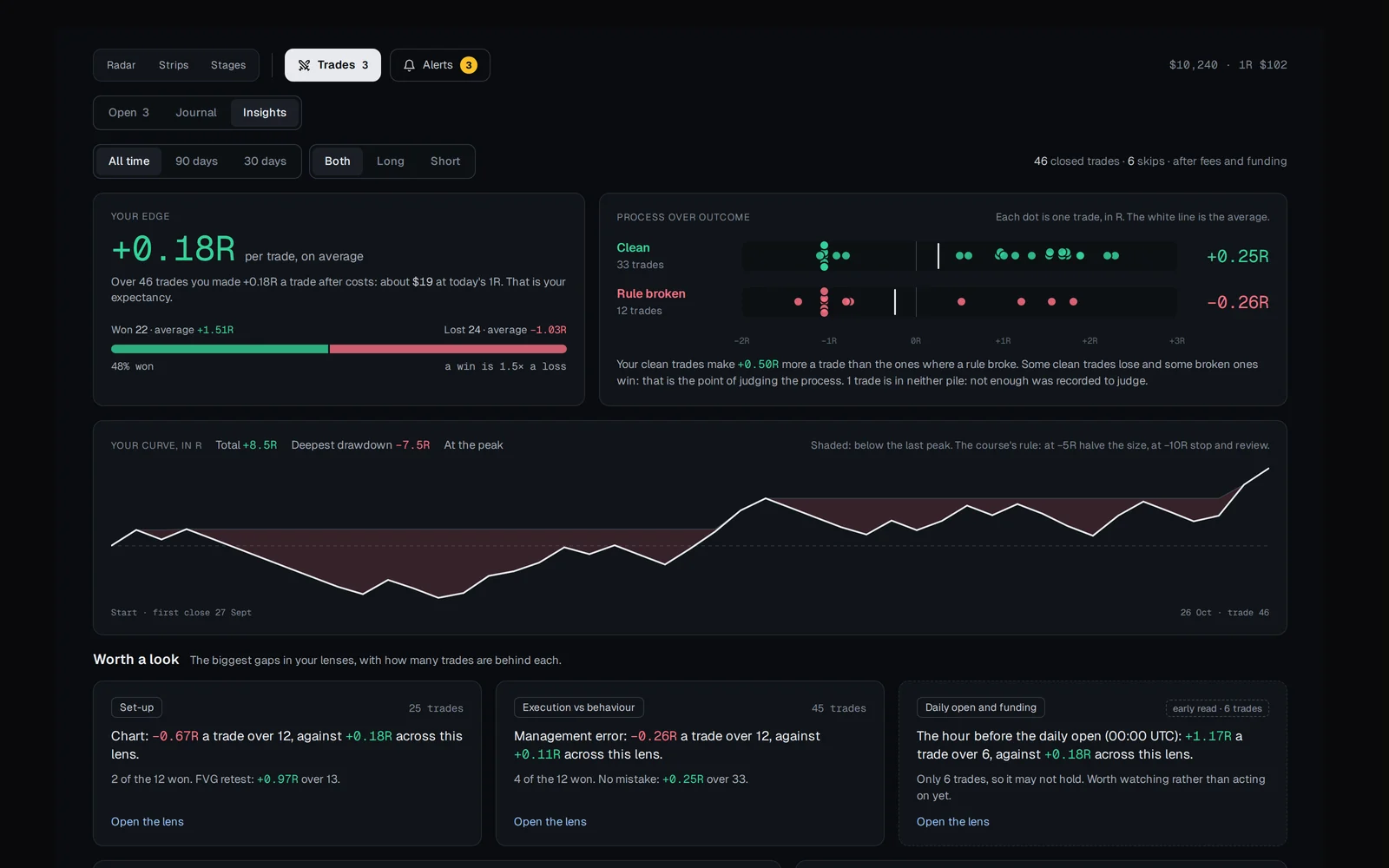Click the crossed-swords Trades icon
Viewport: 1389px width, 868px height.
[x=304, y=65]
